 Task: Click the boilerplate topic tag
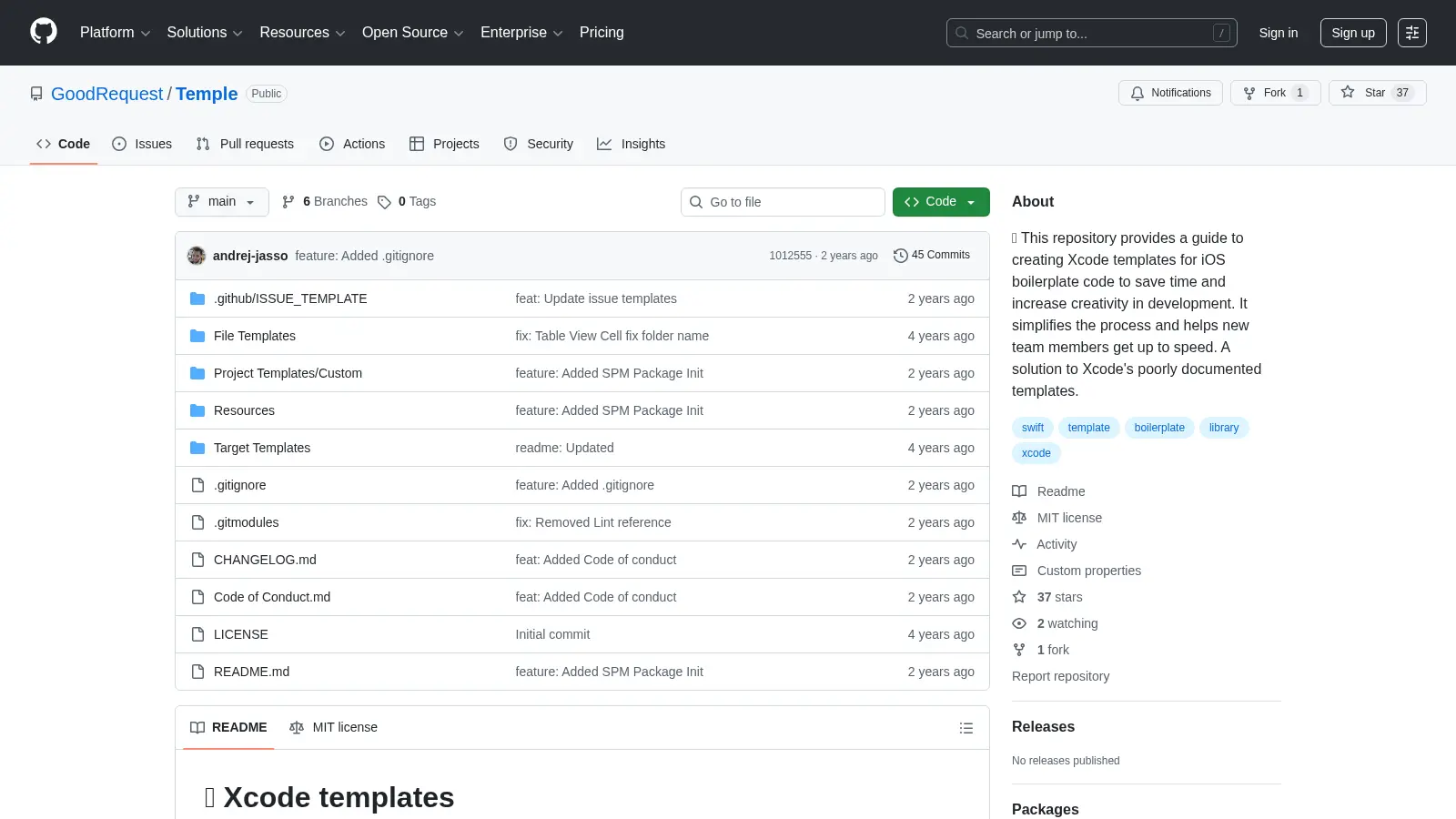pyautogui.click(x=1159, y=428)
